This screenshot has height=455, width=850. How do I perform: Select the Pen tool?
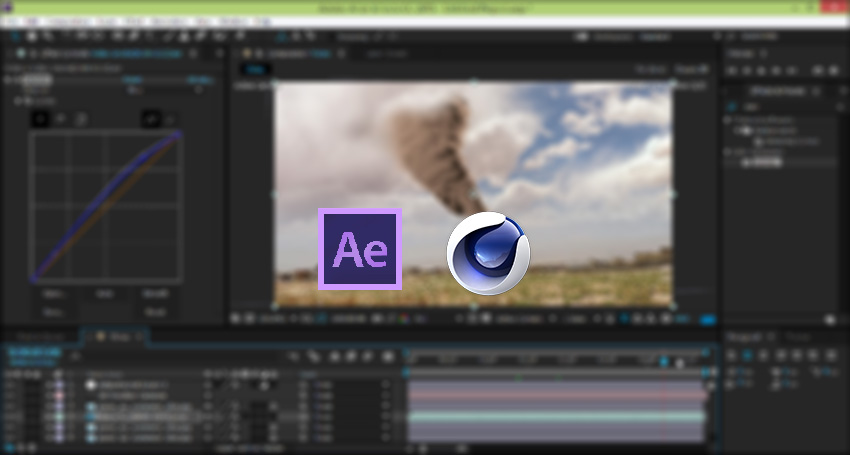(x=133, y=36)
